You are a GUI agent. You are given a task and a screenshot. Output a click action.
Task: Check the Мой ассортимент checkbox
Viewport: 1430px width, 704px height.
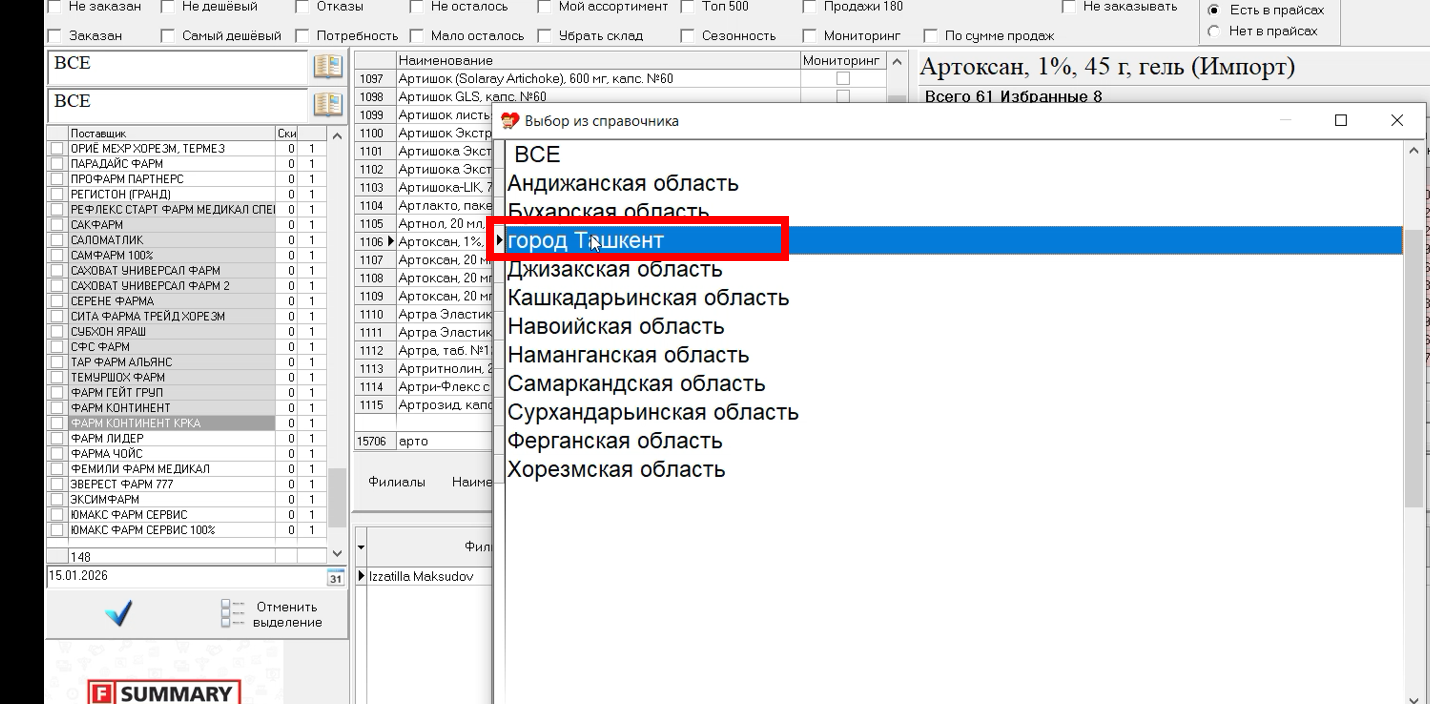click(x=543, y=6)
